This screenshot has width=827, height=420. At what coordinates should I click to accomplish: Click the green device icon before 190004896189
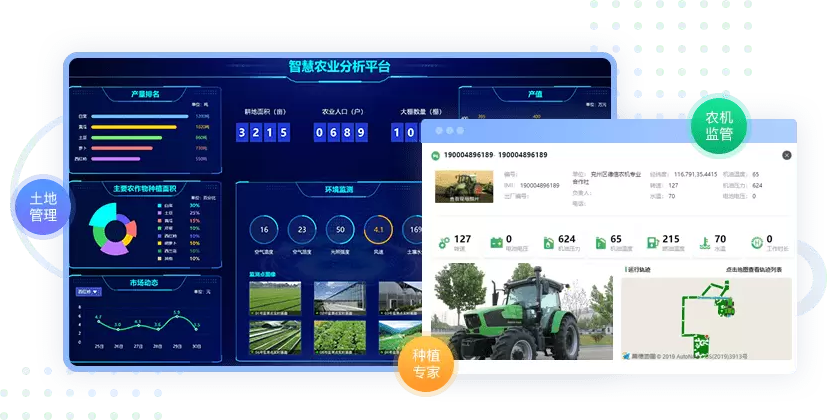[x=435, y=155]
